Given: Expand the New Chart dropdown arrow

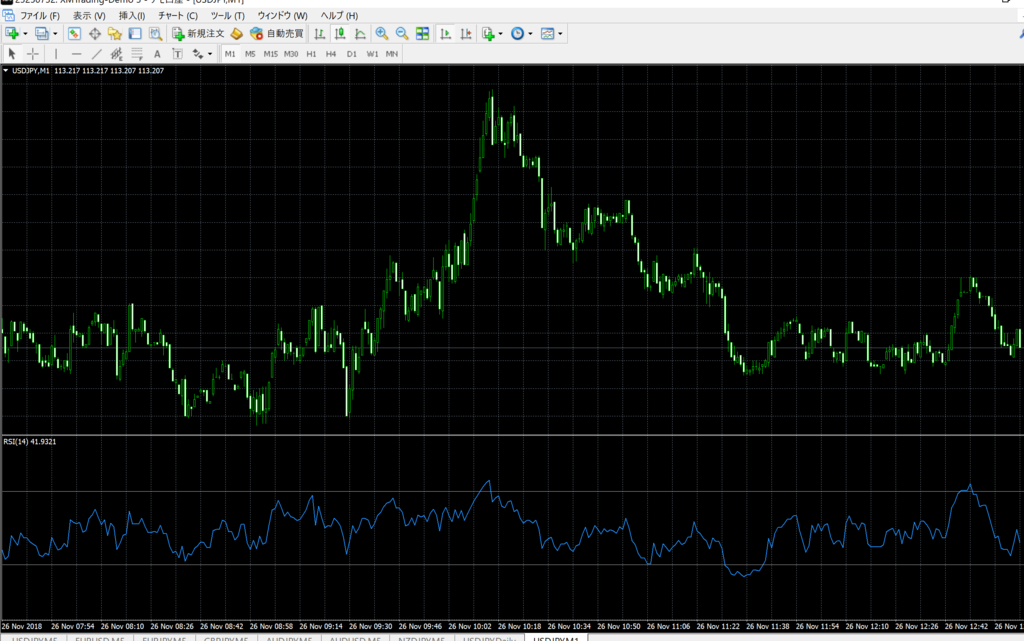Looking at the screenshot, I should (25, 34).
